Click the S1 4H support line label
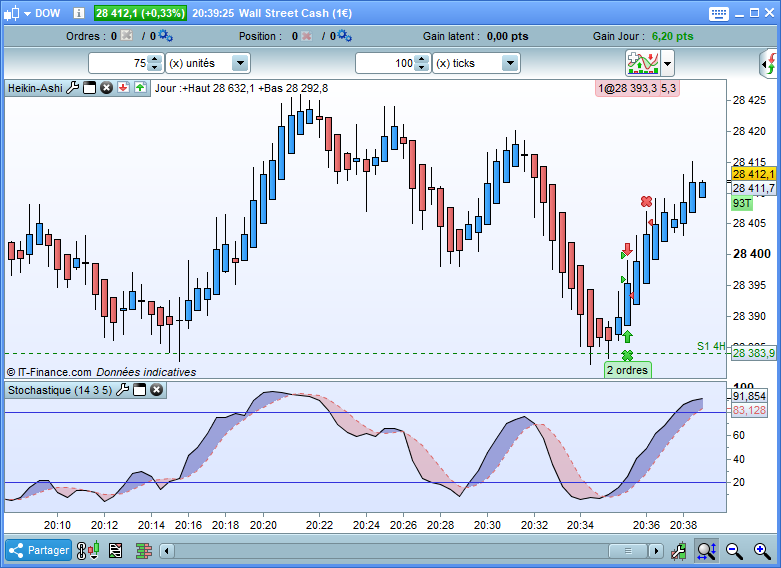781x568 pixels. coord(711,346)
